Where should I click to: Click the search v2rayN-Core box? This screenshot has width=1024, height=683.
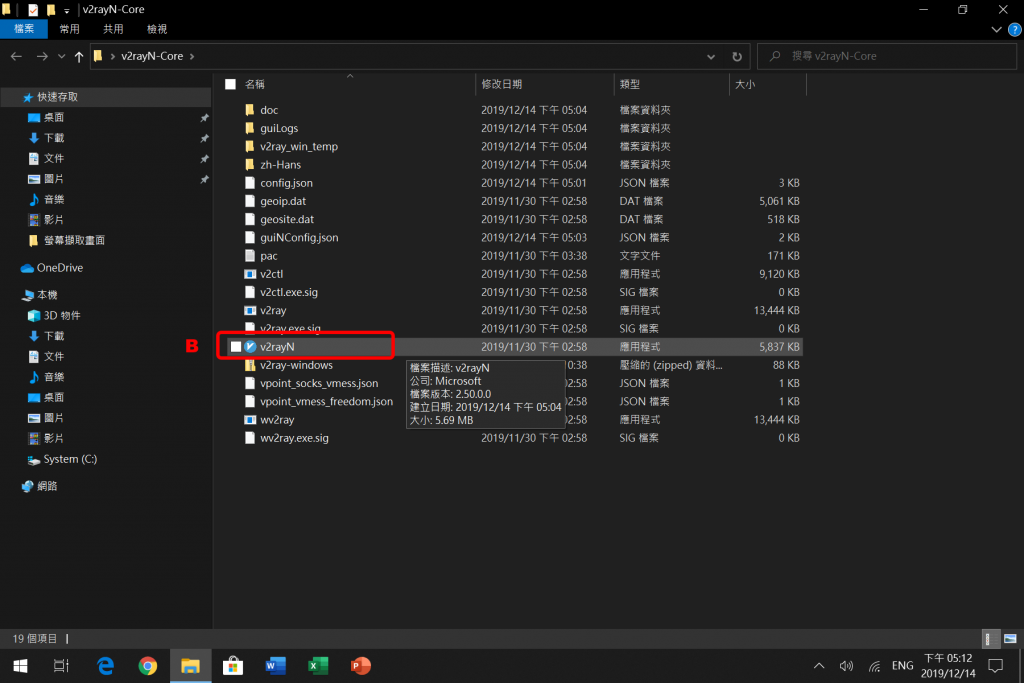pos(887,56)
